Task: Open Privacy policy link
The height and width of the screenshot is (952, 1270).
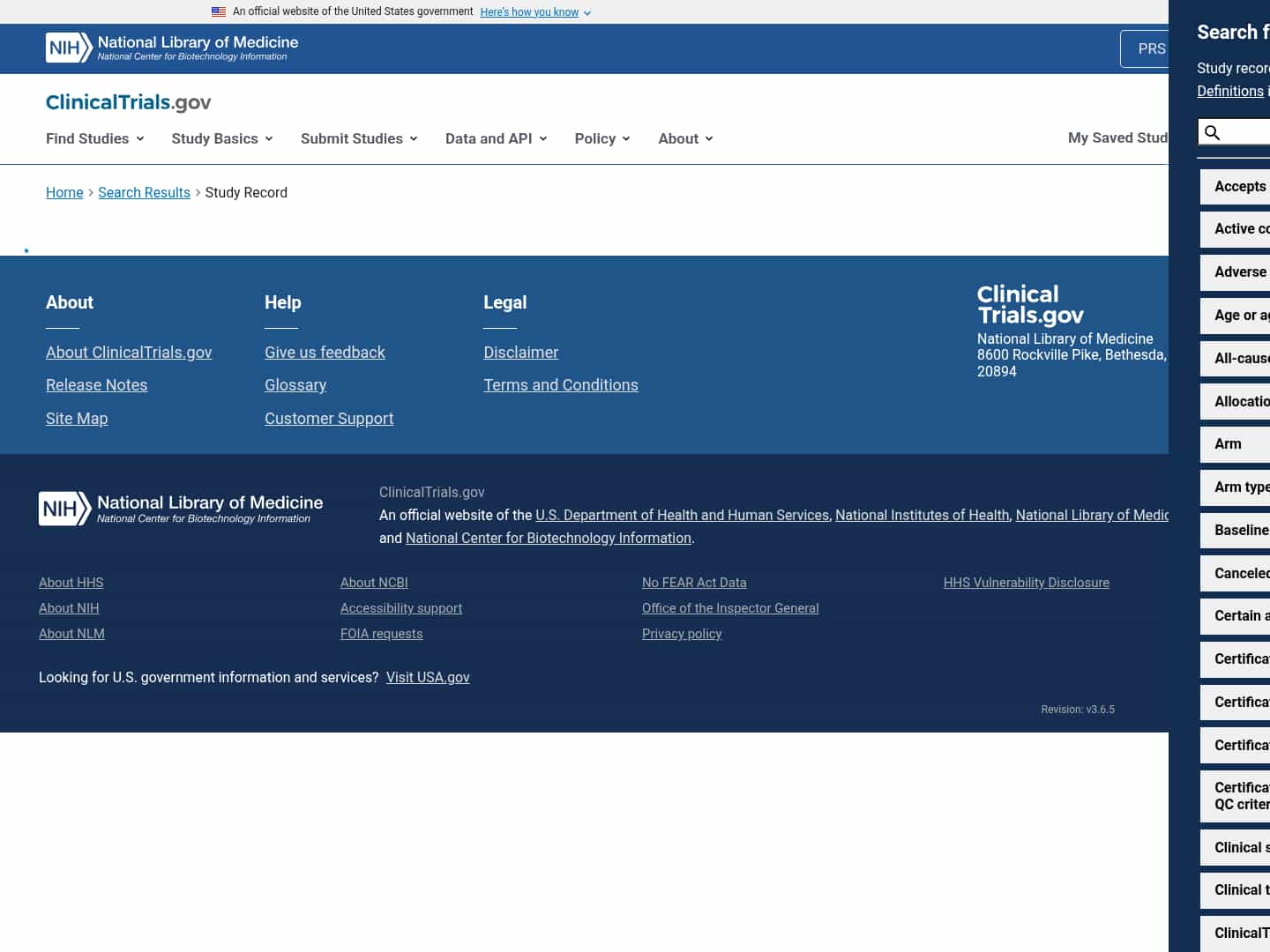Action: [682, 634]
